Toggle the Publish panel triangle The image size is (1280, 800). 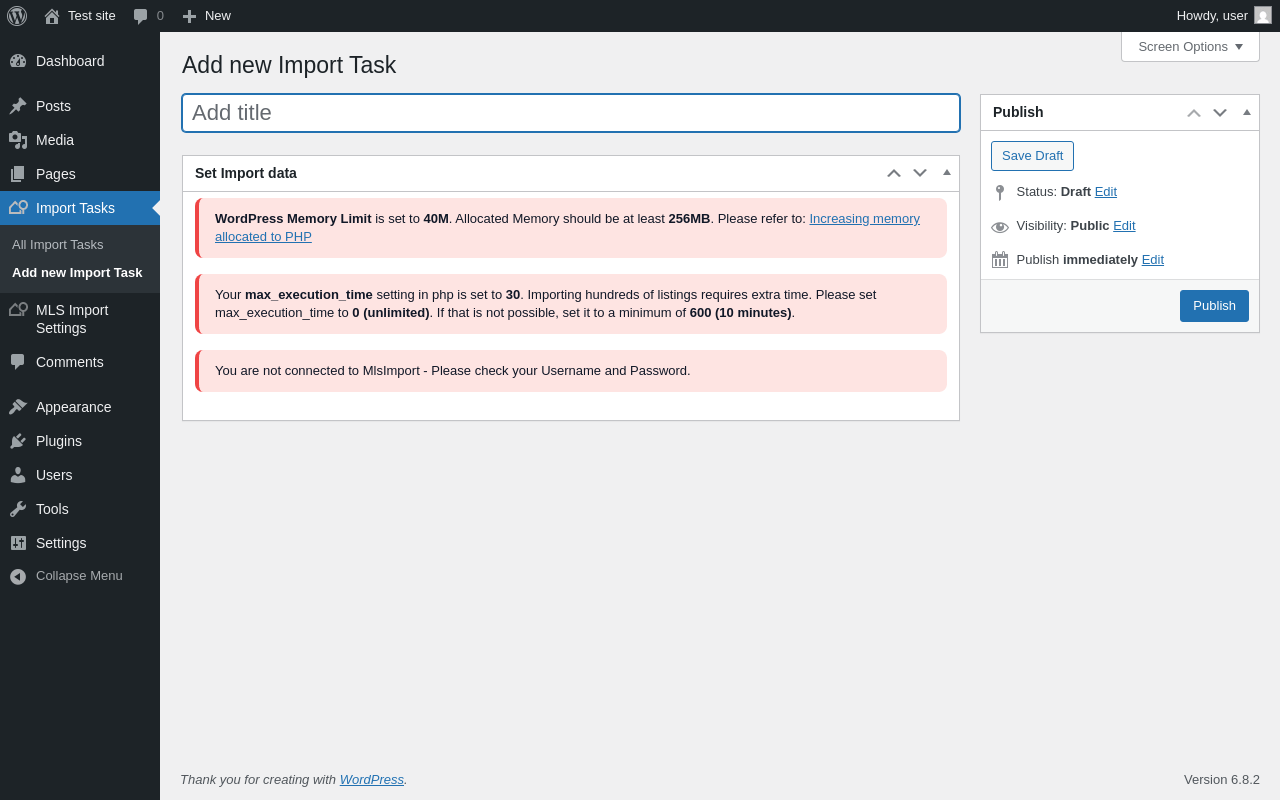point(1247,112)
